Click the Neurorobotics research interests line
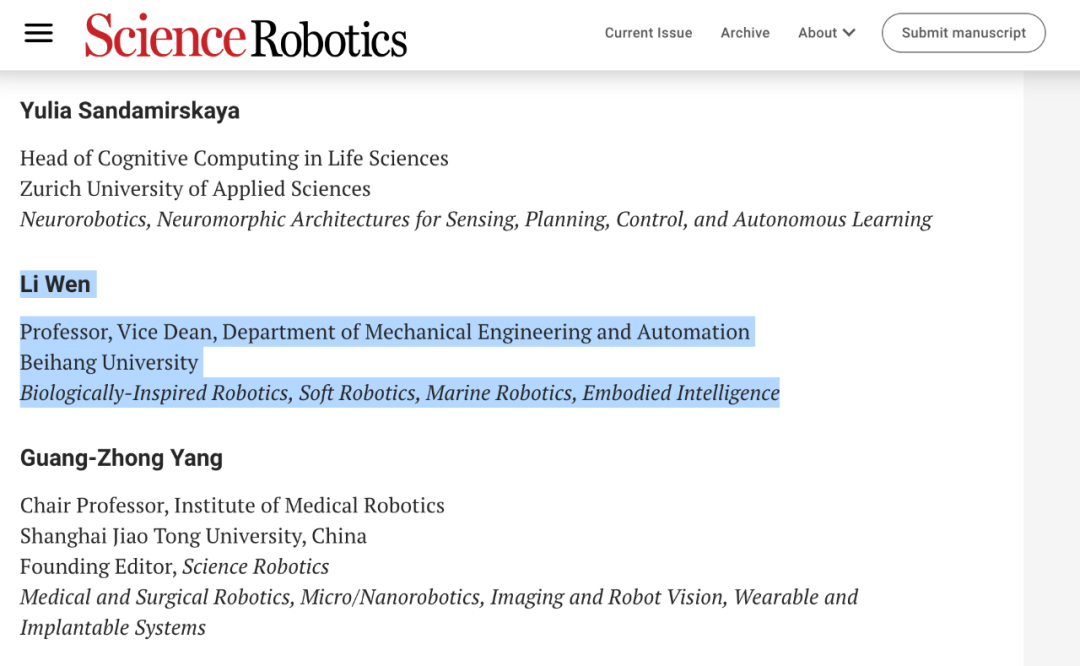Viewport: 1080px width, 666px height. [476, 219]
